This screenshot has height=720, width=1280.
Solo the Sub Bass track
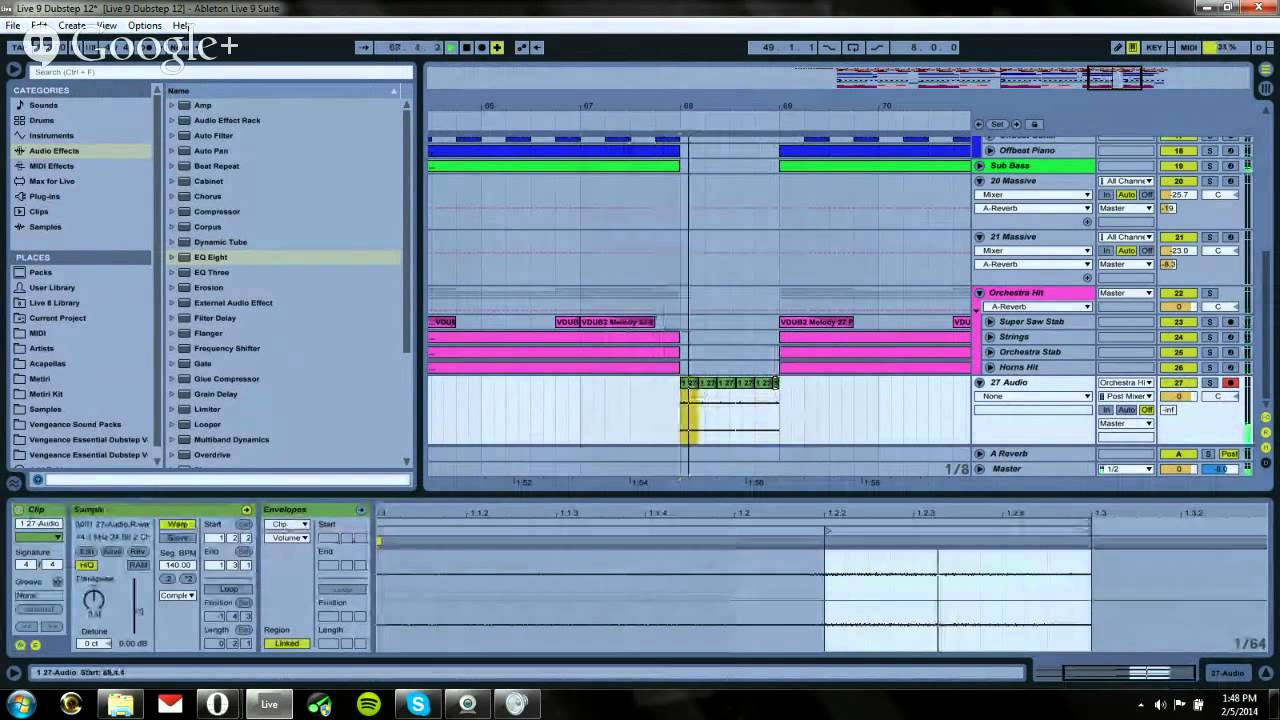[1209, 166]
